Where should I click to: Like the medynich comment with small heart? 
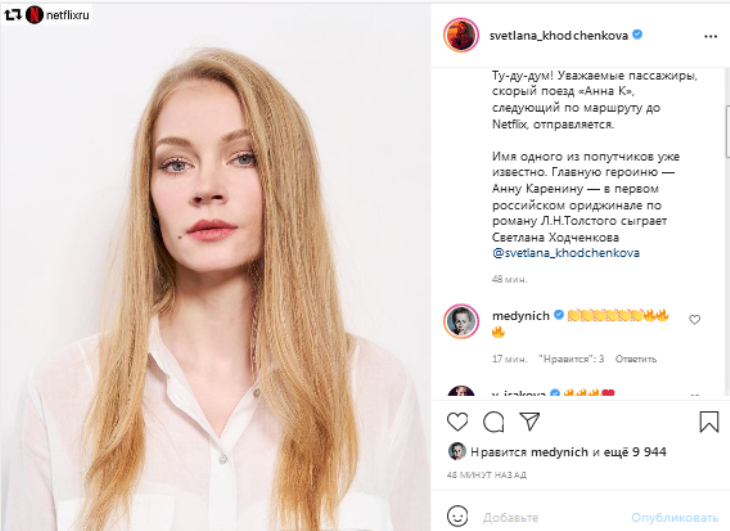tap(695, 320)
